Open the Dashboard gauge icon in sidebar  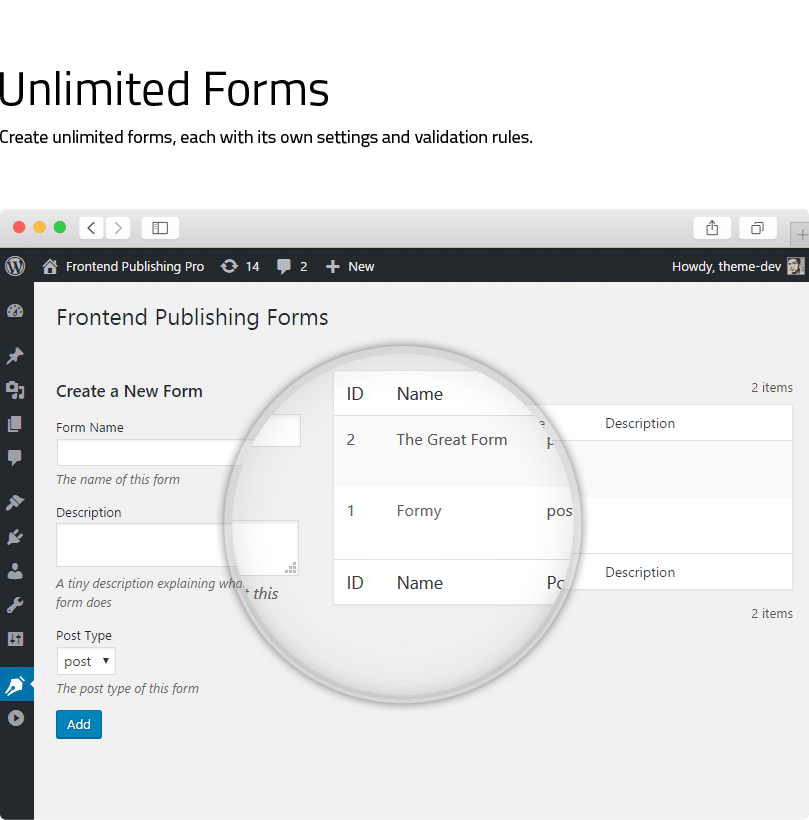coord(15,311)
